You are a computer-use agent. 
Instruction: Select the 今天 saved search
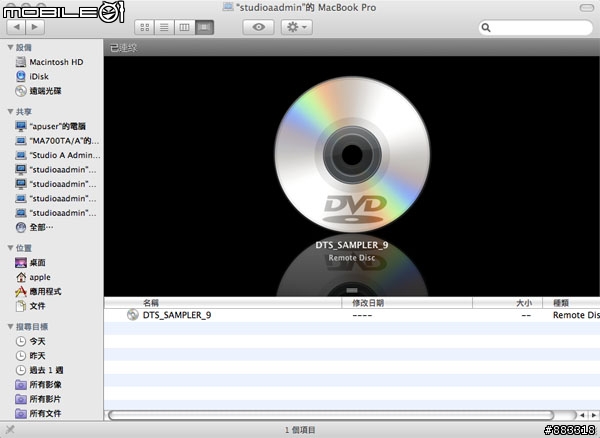30,341
